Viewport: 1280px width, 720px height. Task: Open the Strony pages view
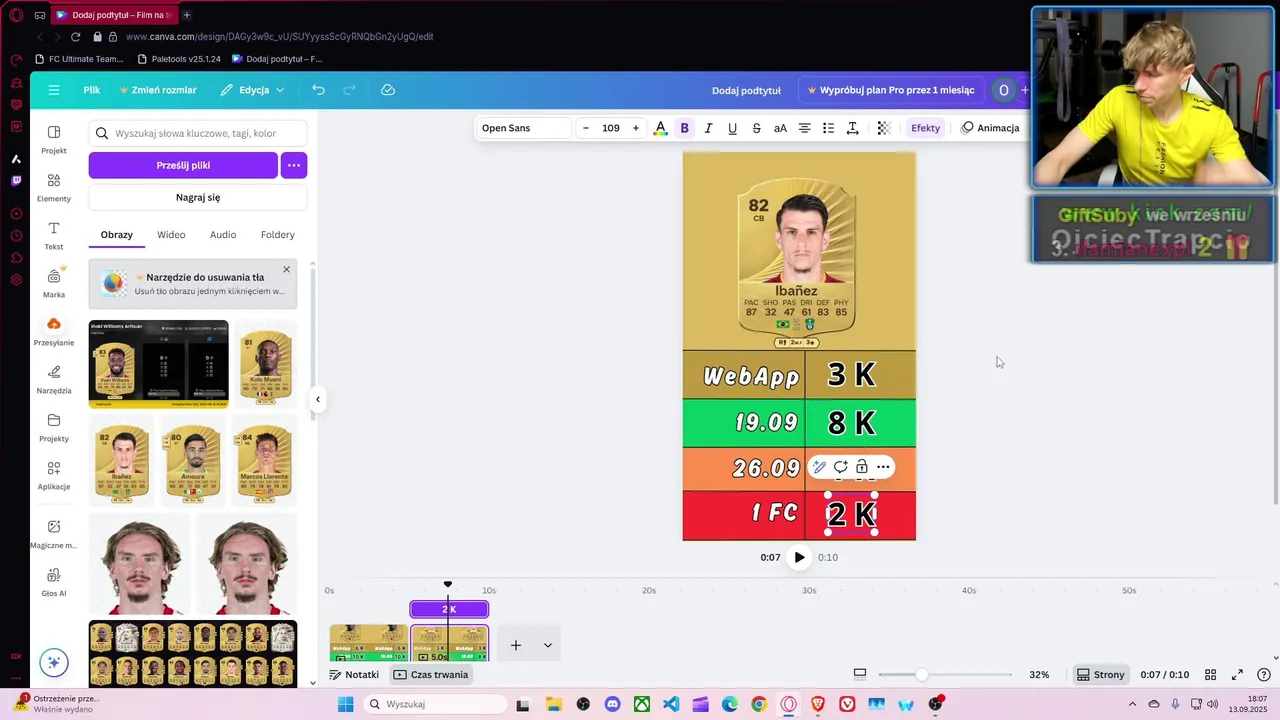tap(1101, 675)
